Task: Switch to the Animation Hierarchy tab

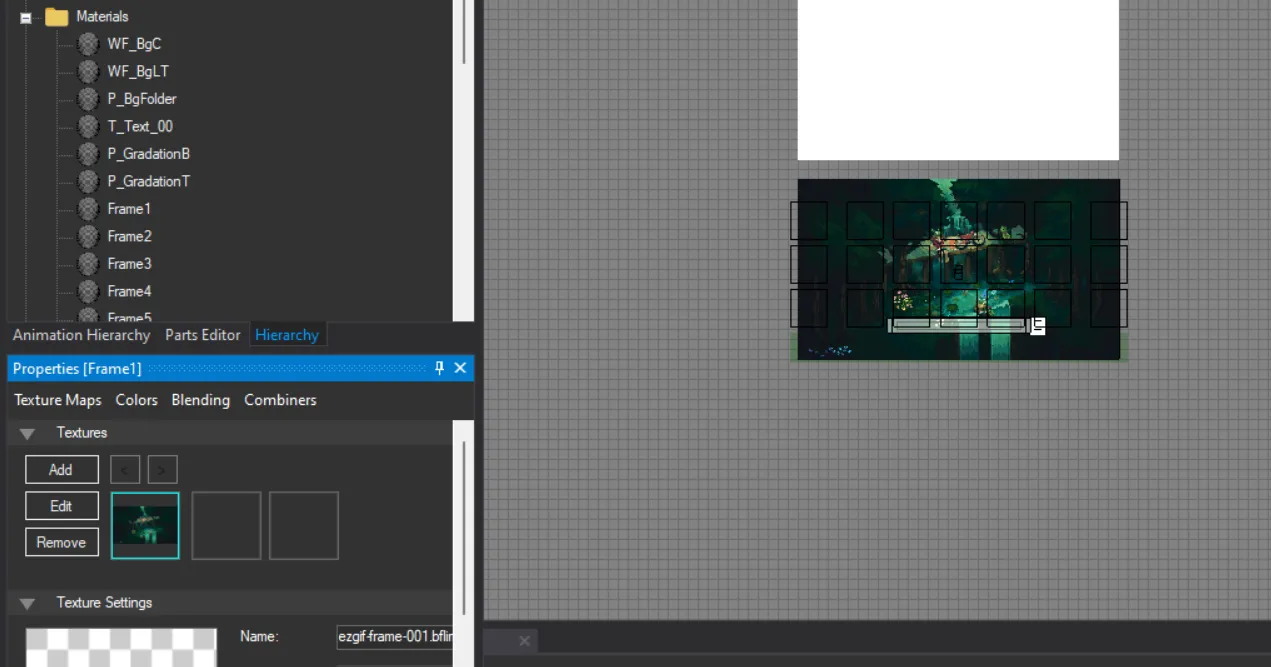Action: (x=81, y=335)
